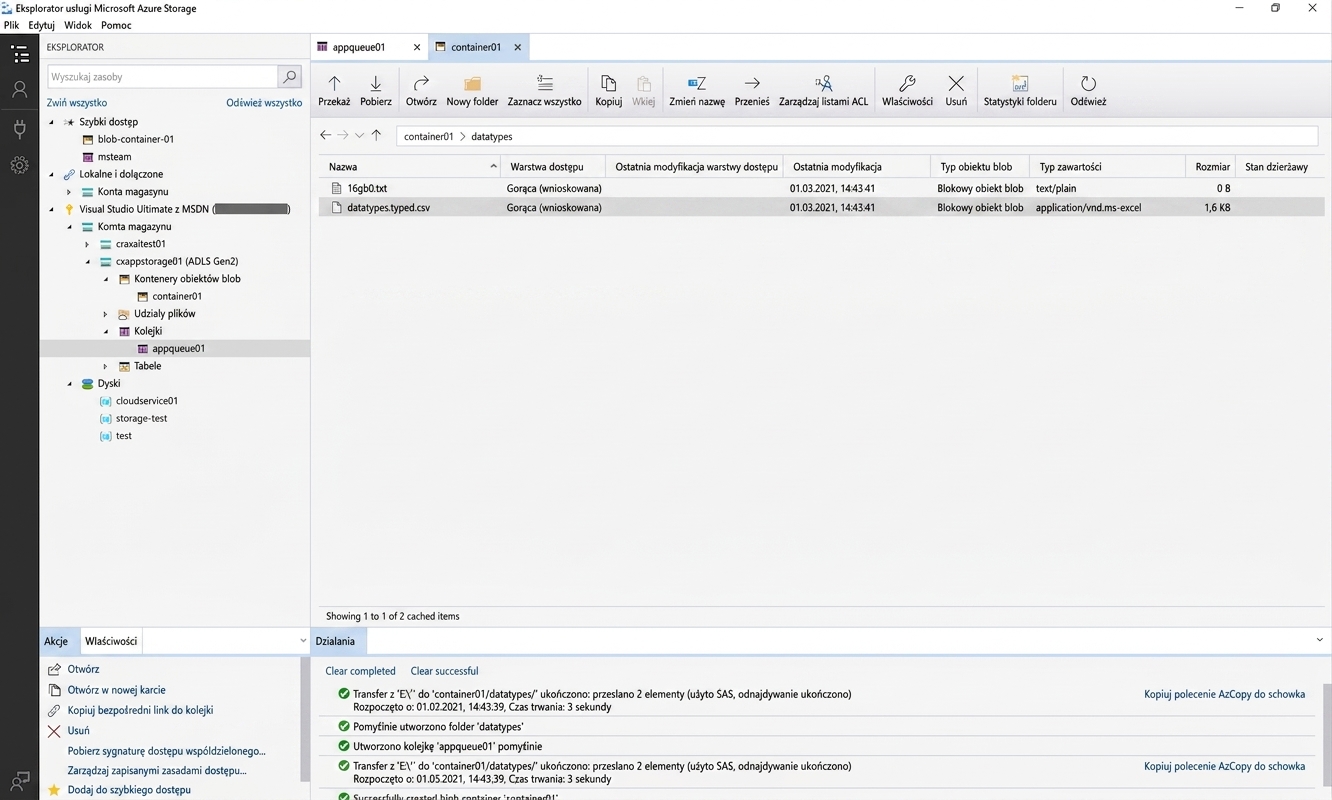
Task: Collapse the Dyski node
Action: 70,383
